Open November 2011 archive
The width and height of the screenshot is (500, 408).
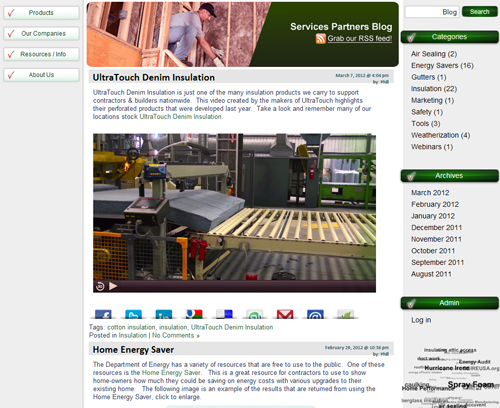[436, 239]
